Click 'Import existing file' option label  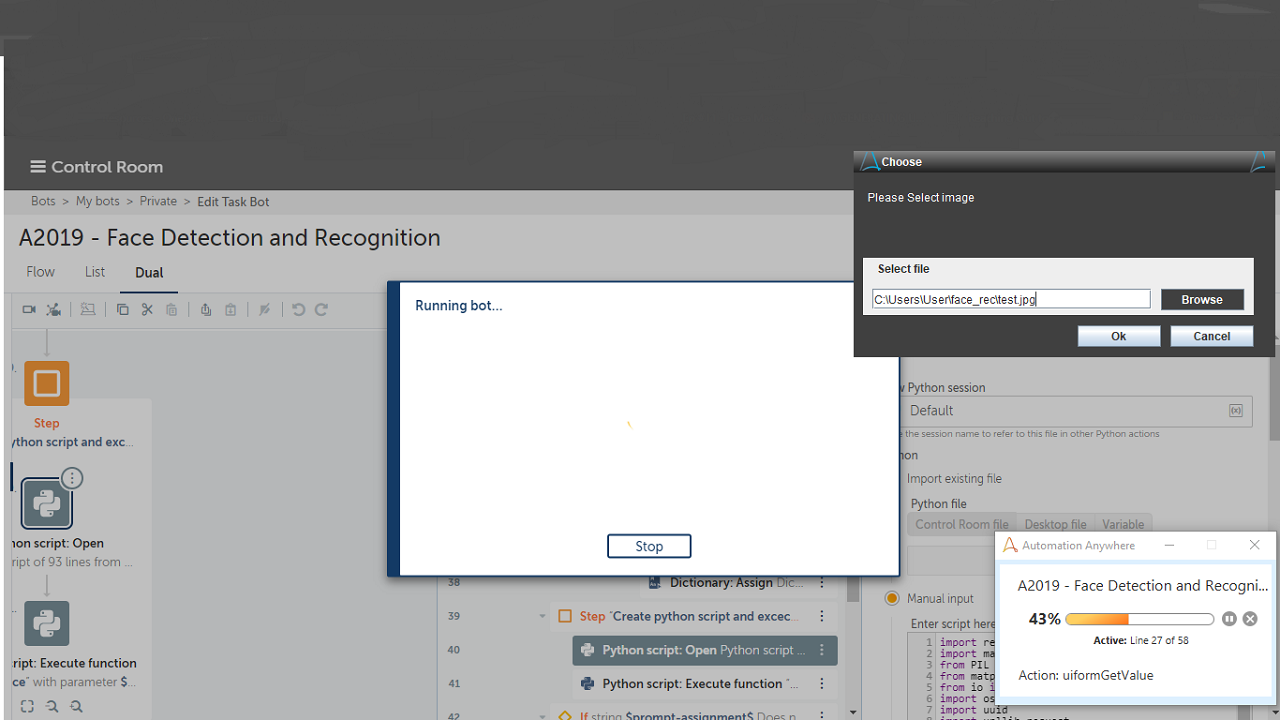pyautogui.click(x=954, y=479)
